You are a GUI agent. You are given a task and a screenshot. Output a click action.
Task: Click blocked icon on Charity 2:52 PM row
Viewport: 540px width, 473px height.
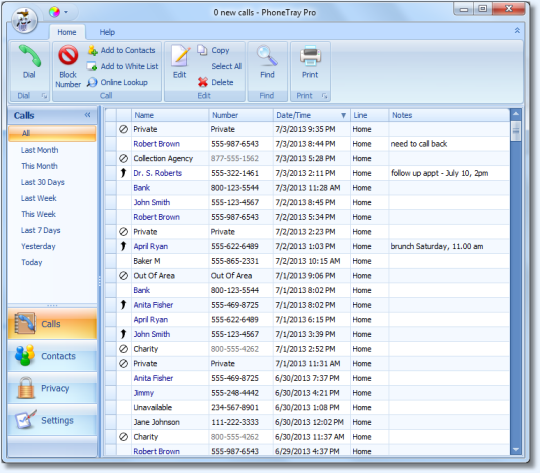[x=123, y=349]
